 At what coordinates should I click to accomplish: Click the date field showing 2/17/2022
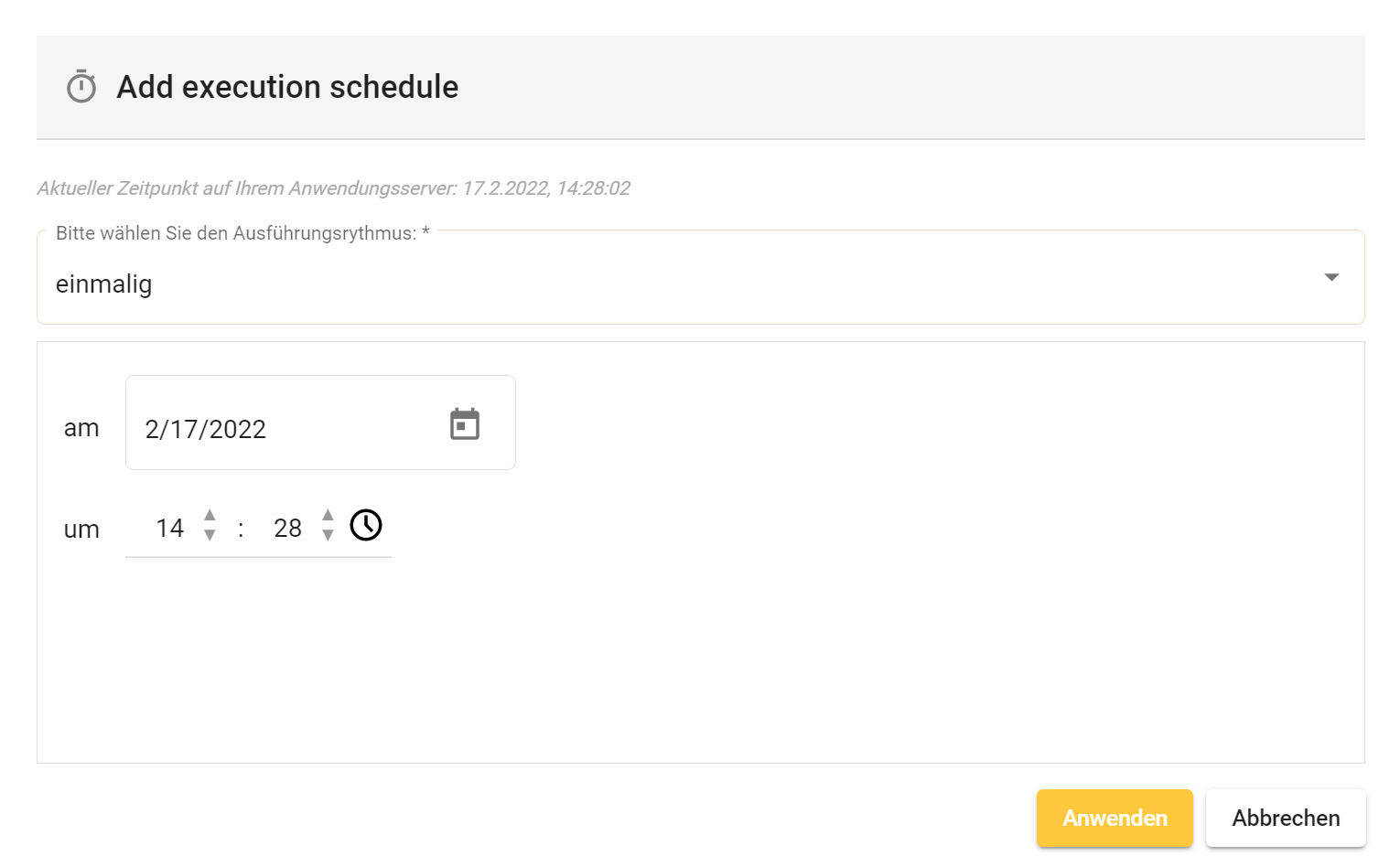click(275, 428)
